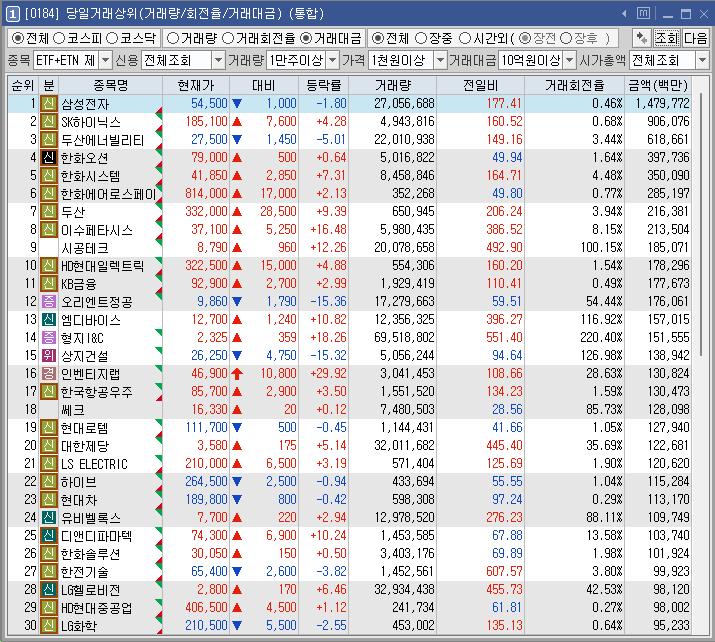715x642 pixels.
Task: Click the 신 icon for 한국항공우주
Action: pos(49,392)
